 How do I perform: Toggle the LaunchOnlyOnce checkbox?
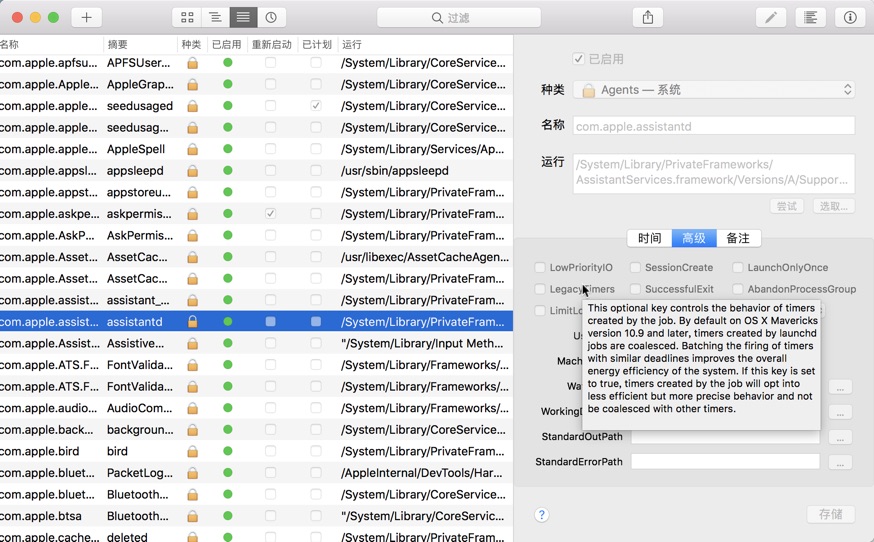pyautogui.click(x=737, y=268)
